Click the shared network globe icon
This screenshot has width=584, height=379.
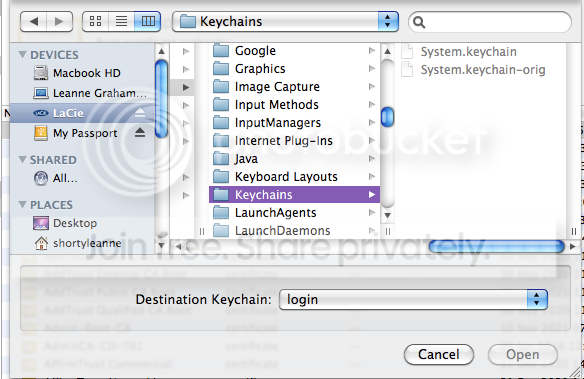click(x=41, y=178)
